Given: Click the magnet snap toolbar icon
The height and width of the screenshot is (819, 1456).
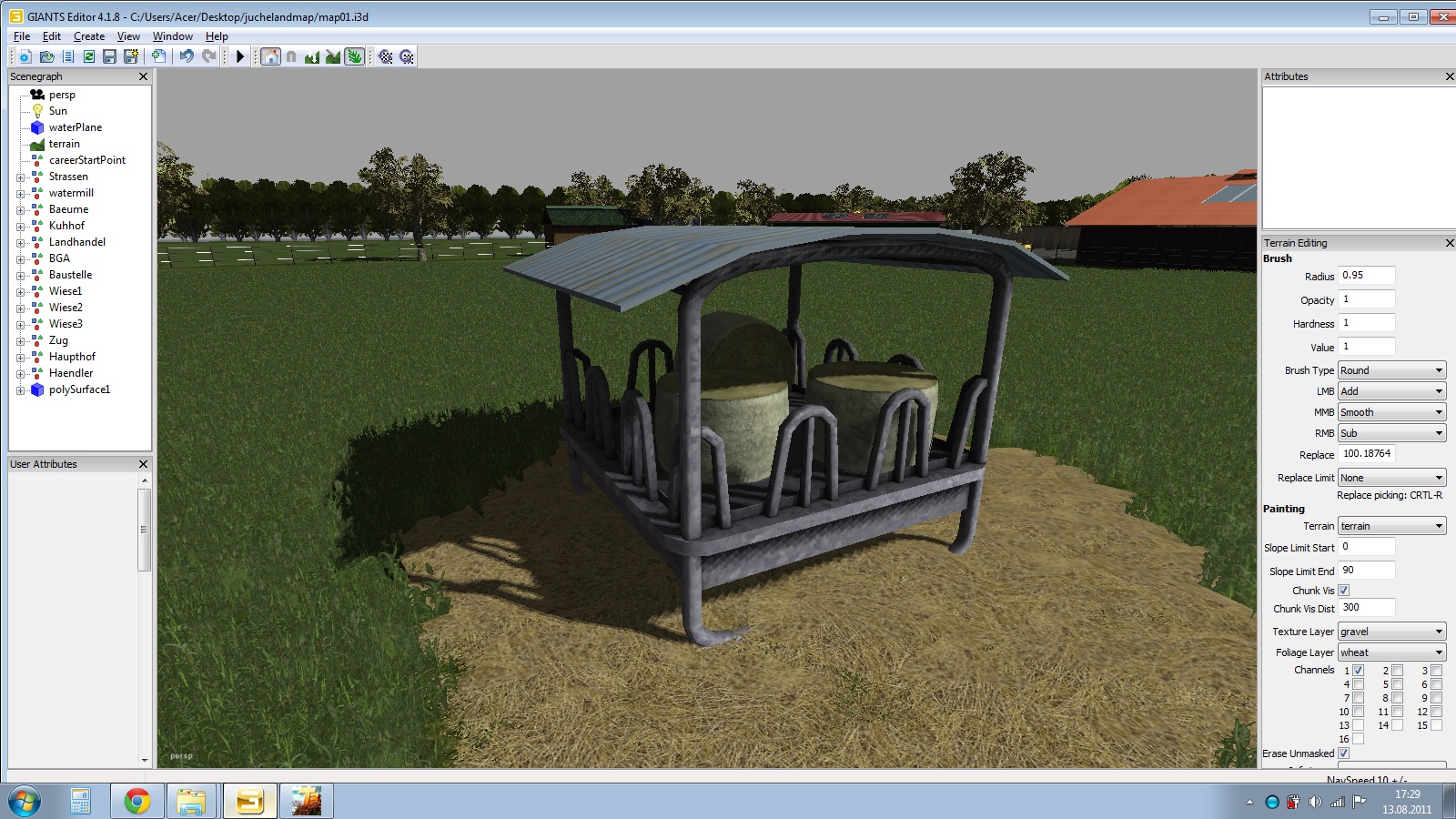Looking at the screenshot, I should (x=291, y=56).
